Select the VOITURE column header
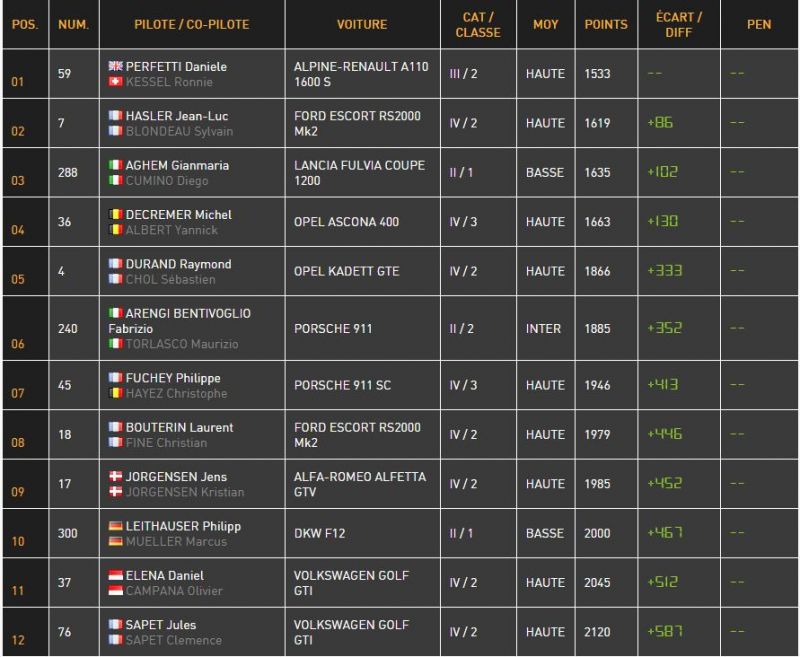Screen dimensions: 800x657 [362, 24]
